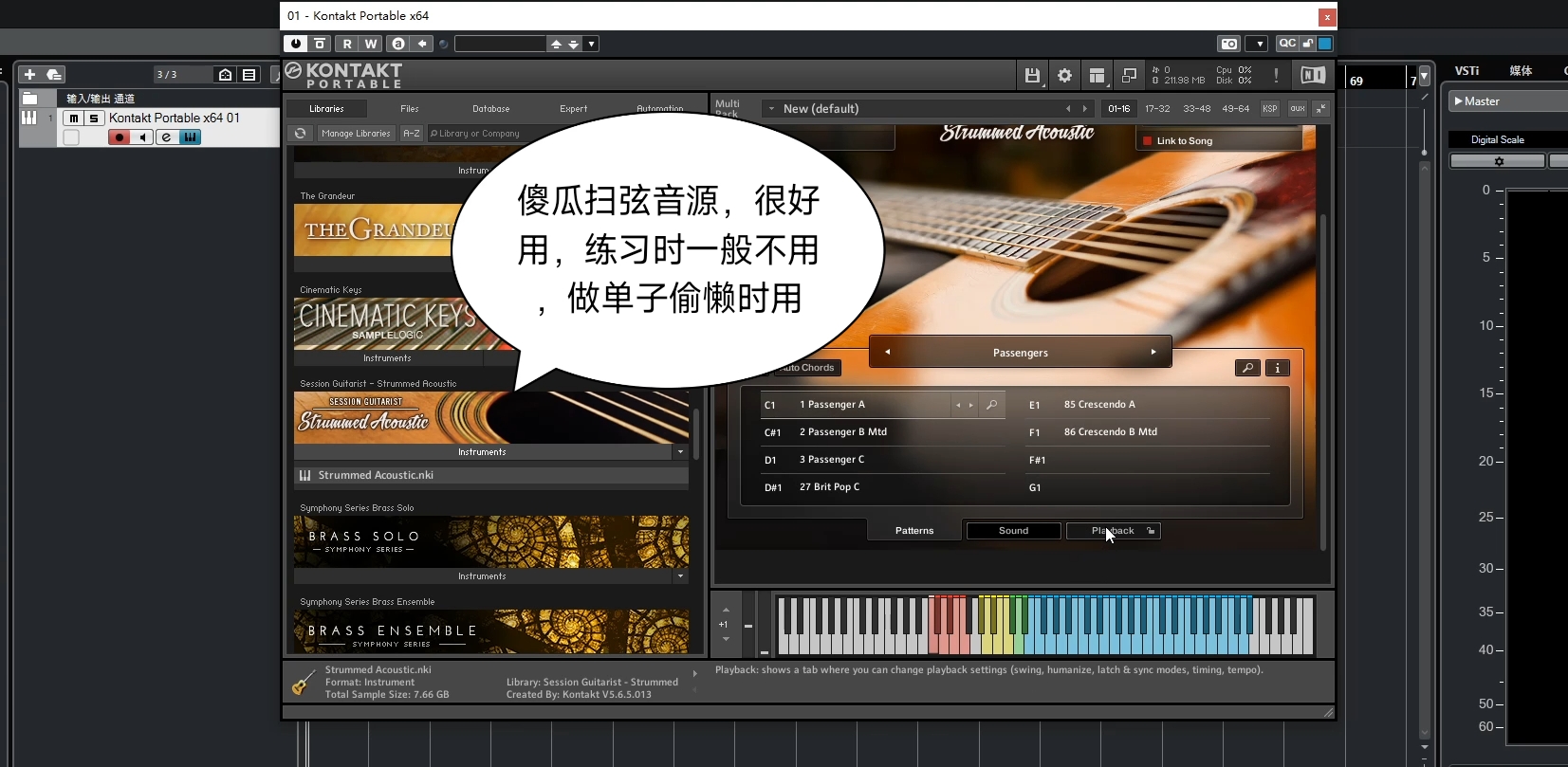Click the exclamation warning icon in Kontakt
The height and width of the screenshot is (767, 1568).
[1276, 75]
